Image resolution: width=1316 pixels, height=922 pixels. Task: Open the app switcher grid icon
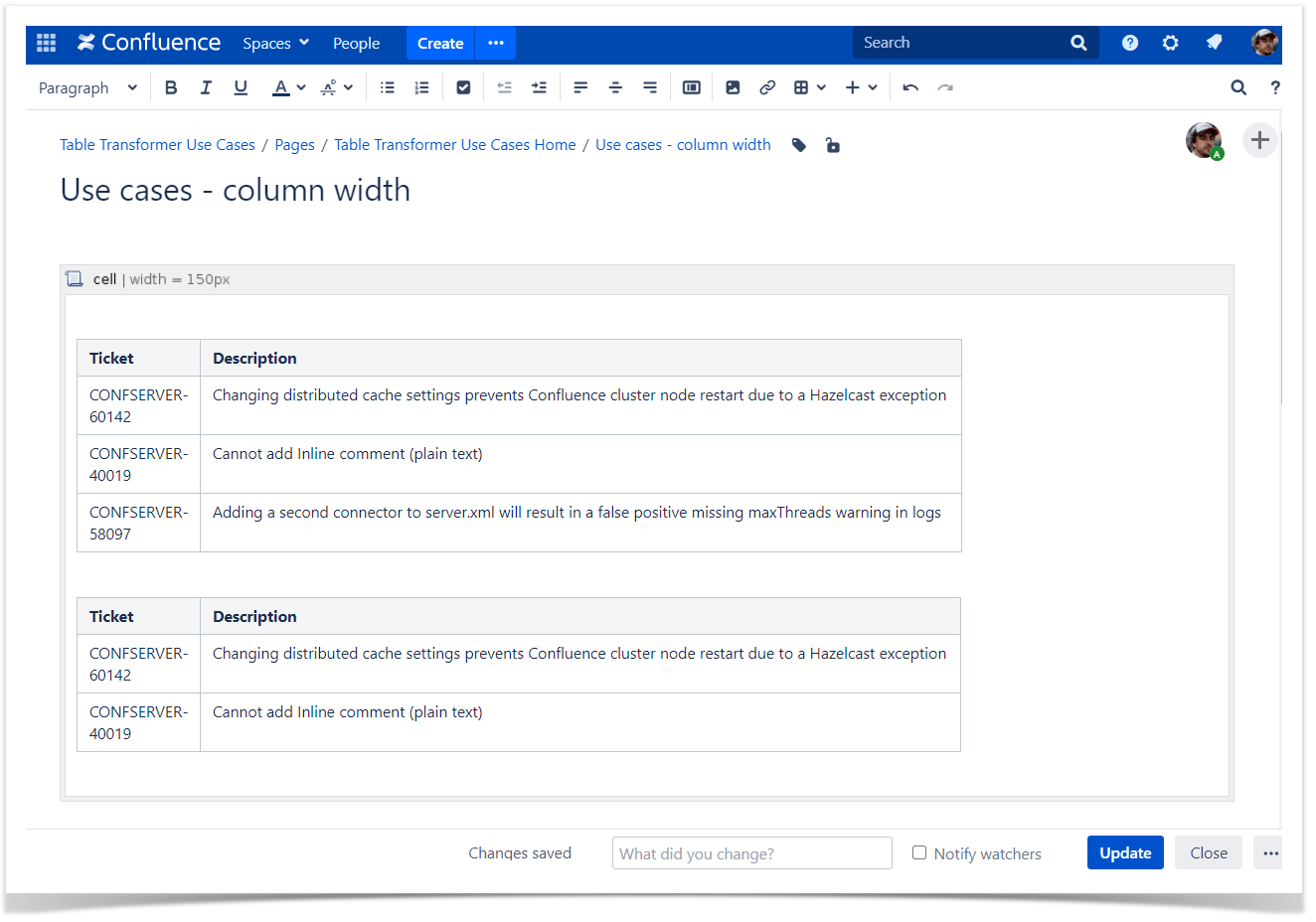[46, 43]
